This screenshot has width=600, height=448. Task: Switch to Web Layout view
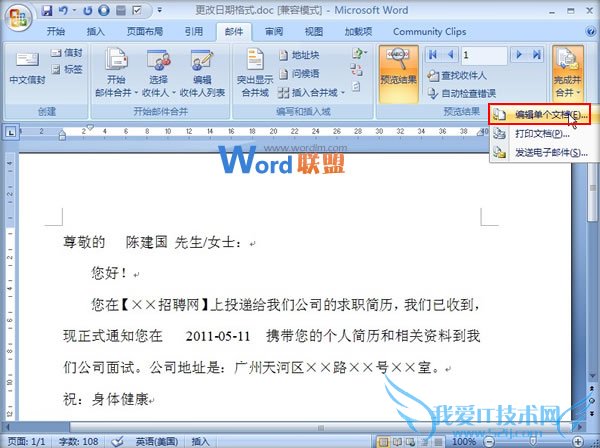tap(411, 442)
